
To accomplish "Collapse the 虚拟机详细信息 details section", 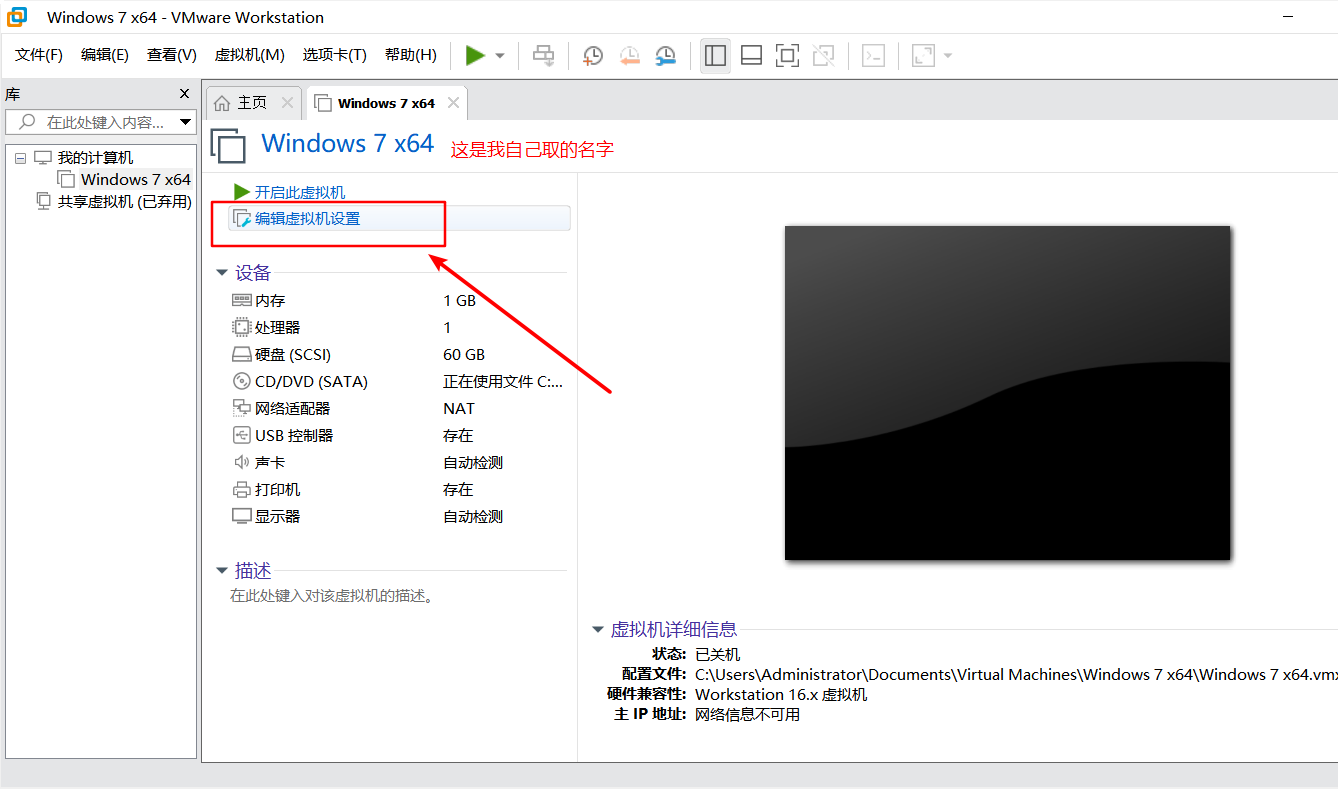I will [597, 629].
